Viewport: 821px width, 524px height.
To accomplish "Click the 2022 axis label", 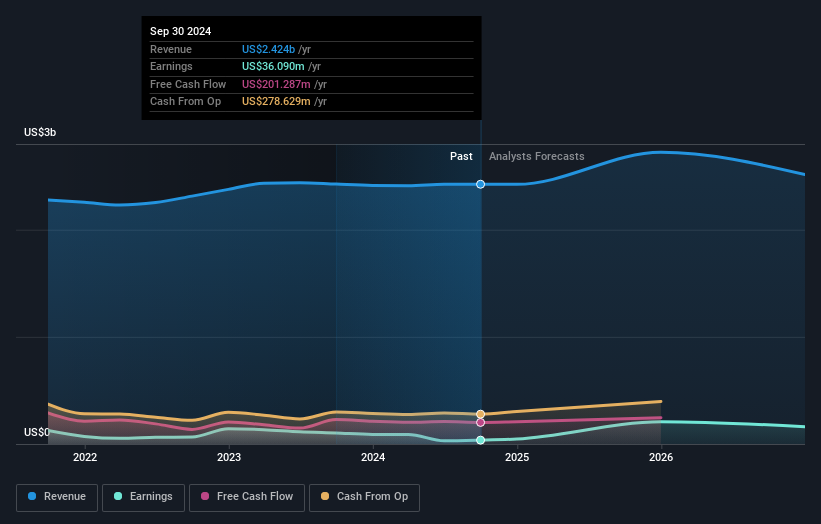I will 85,457.
